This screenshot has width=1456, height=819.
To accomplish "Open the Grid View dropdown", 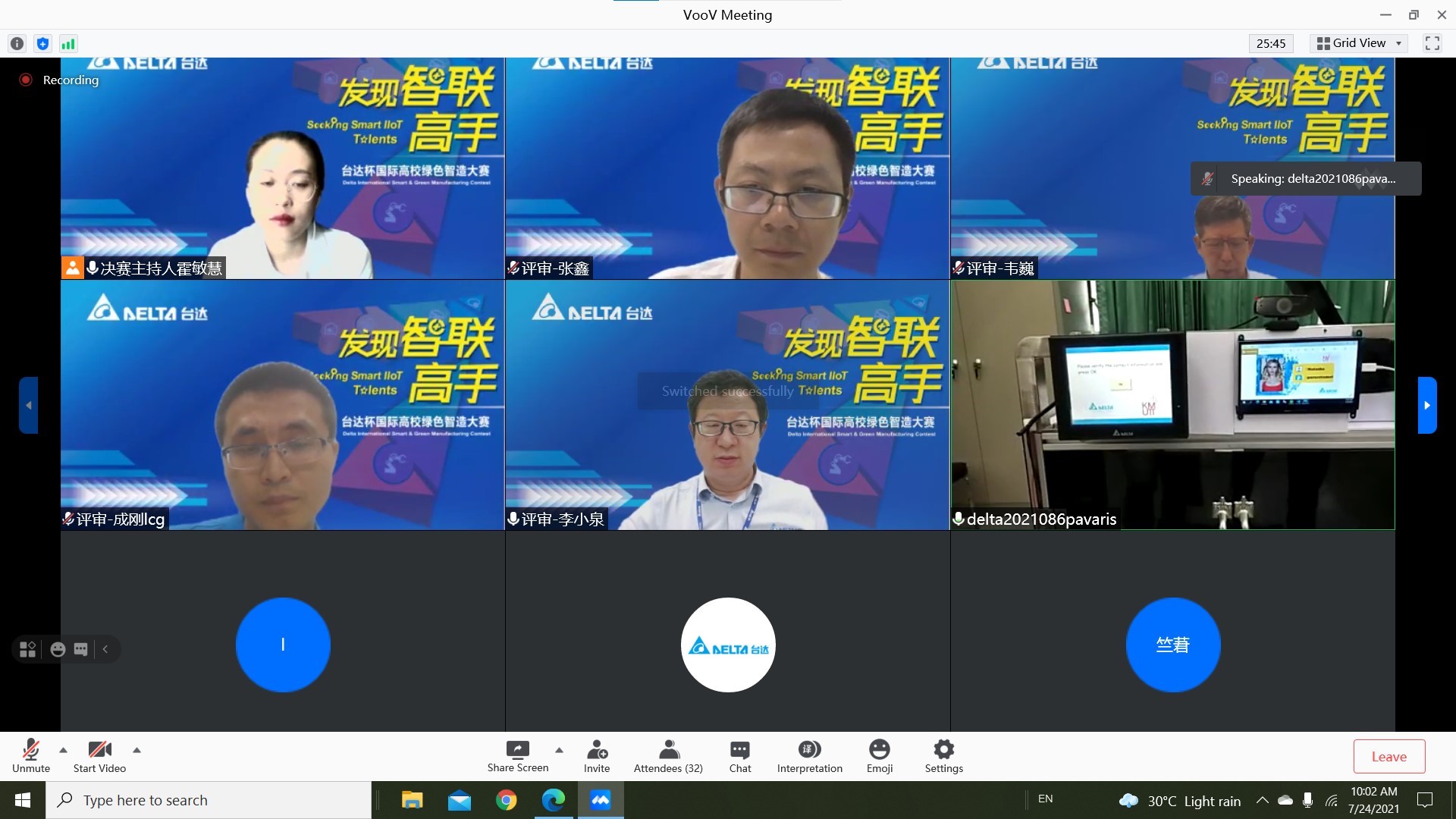I will (x=1359, y=43).
